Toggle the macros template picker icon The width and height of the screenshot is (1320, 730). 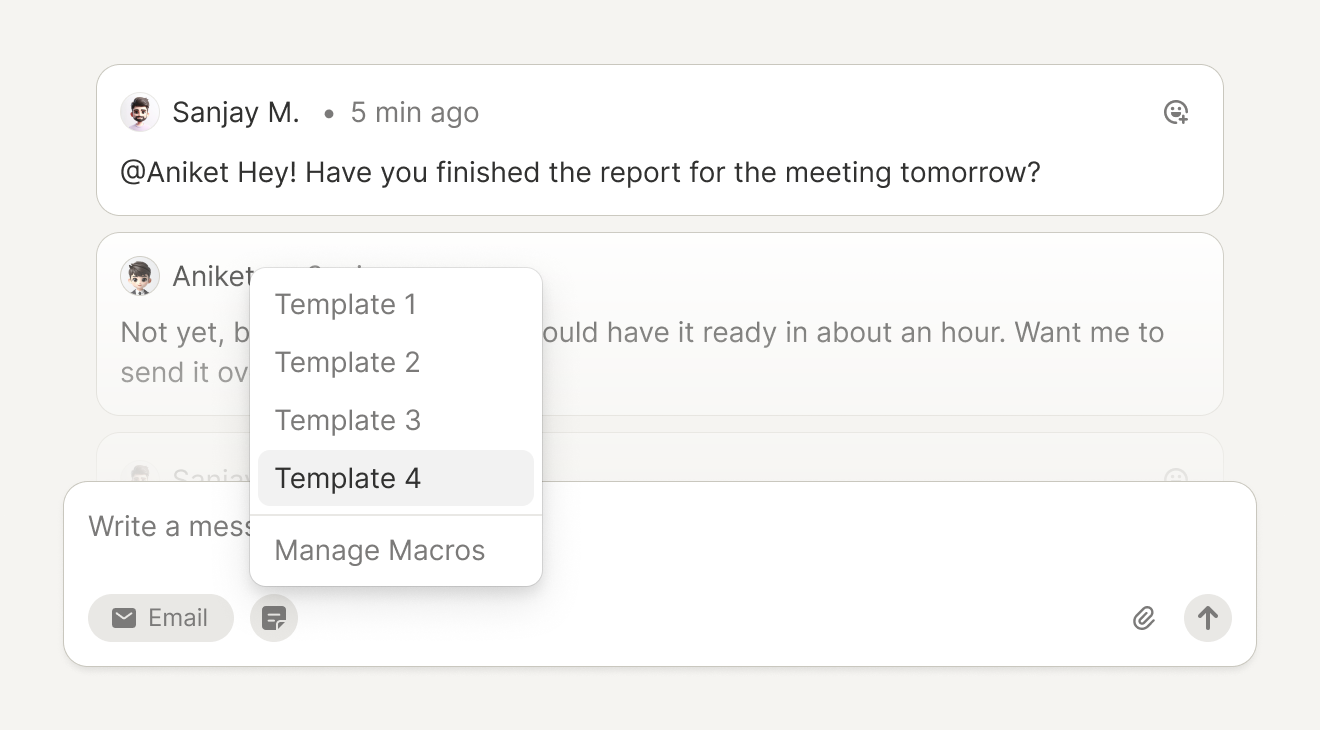[274, 618]
